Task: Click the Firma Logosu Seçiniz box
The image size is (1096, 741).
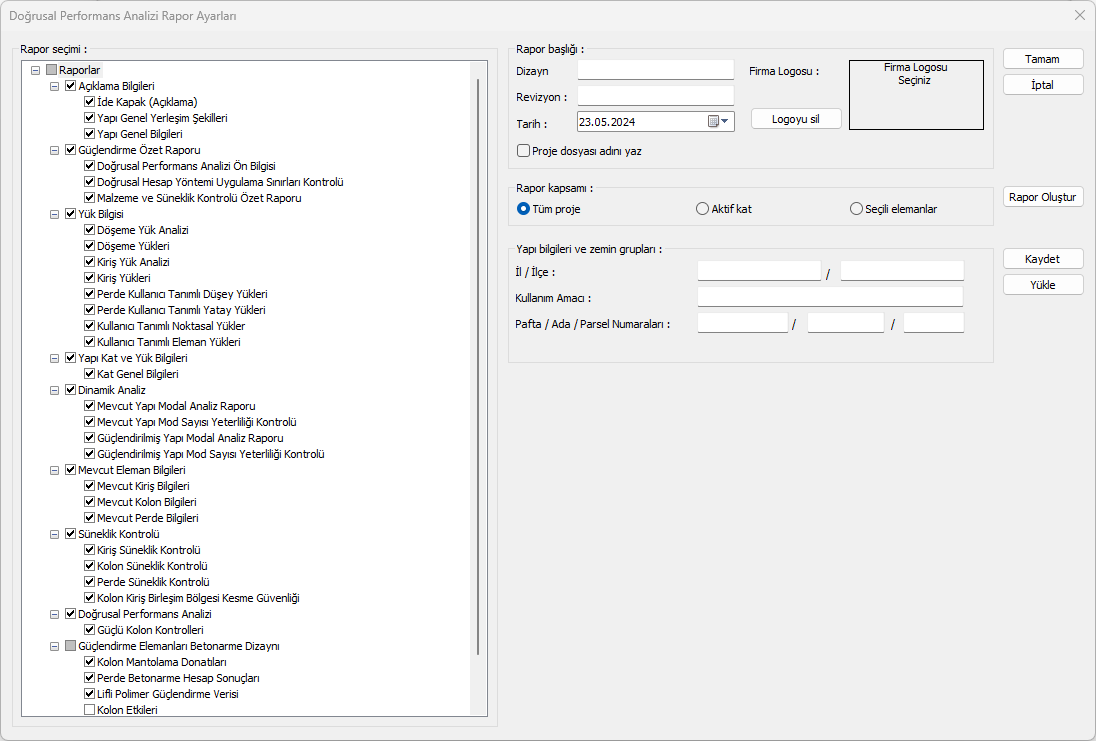Action: point(916,95)
